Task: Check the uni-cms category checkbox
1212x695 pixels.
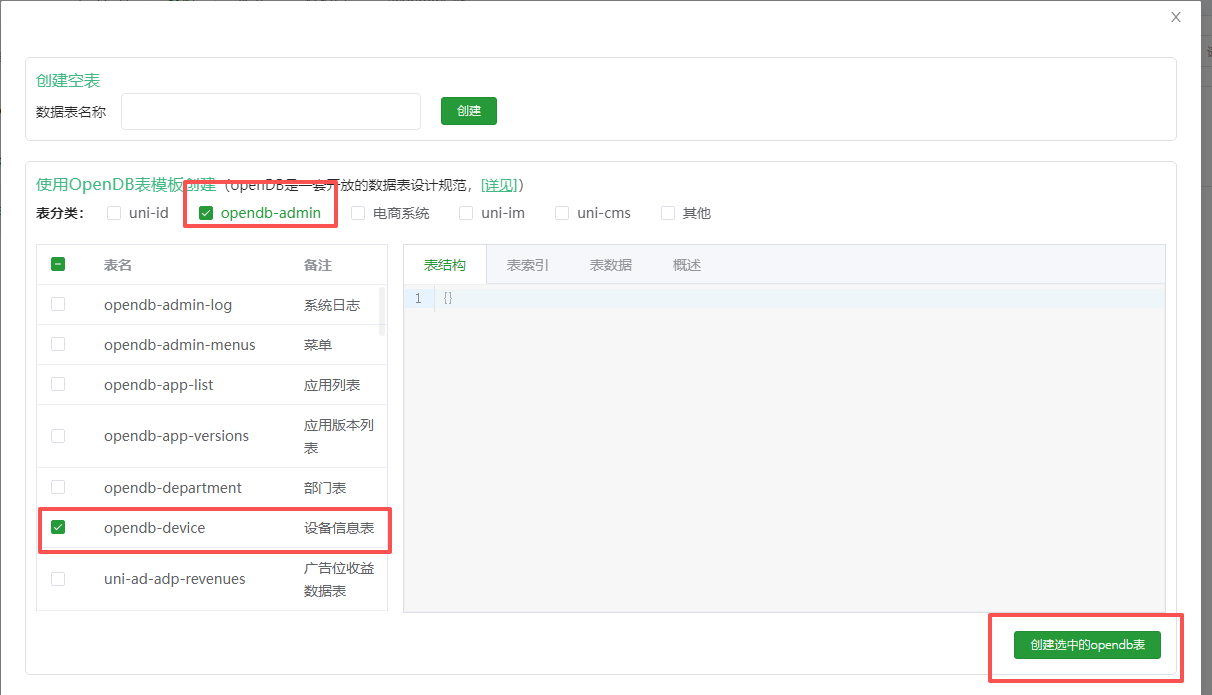Action: tap(562, 213)
